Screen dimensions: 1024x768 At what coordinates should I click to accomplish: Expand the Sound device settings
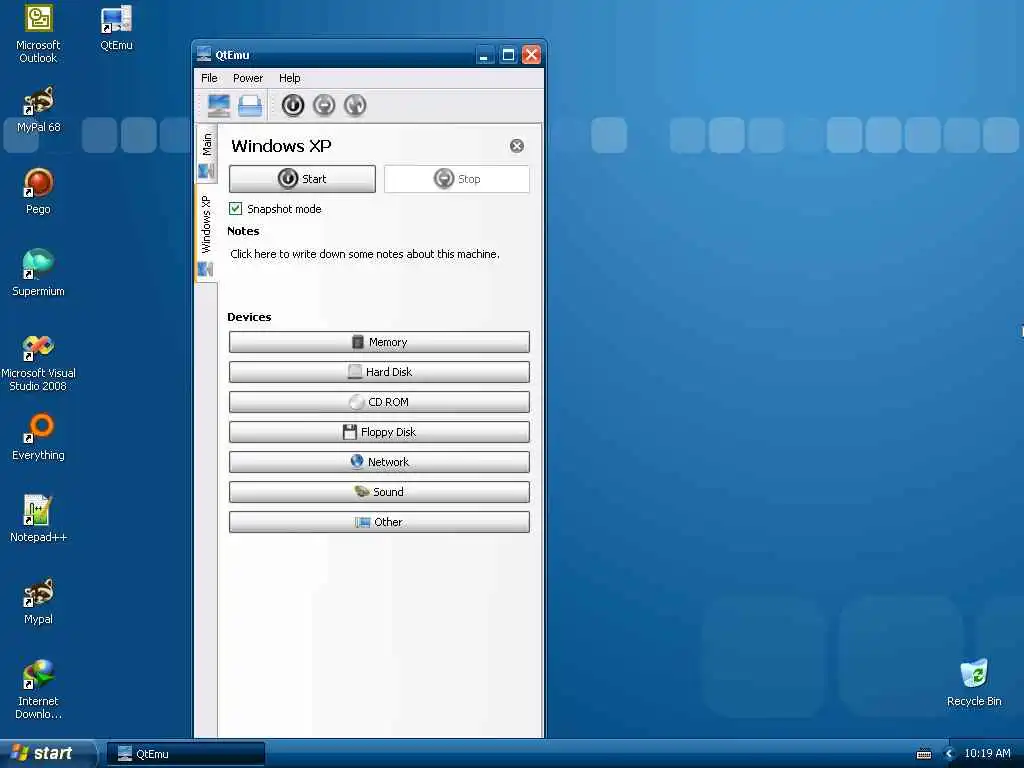[379, 492]
